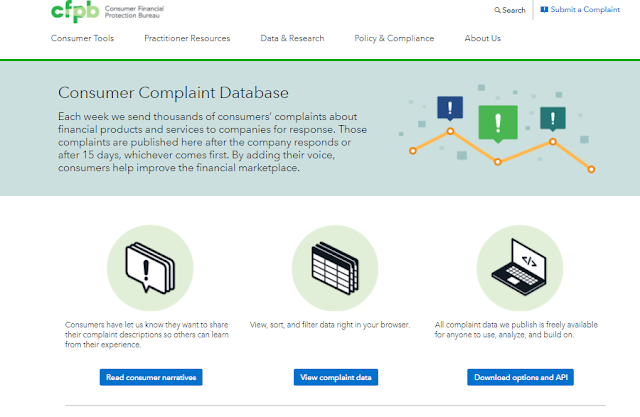
Task: Click View complaint data button
Action: click(x=336, y=377)
